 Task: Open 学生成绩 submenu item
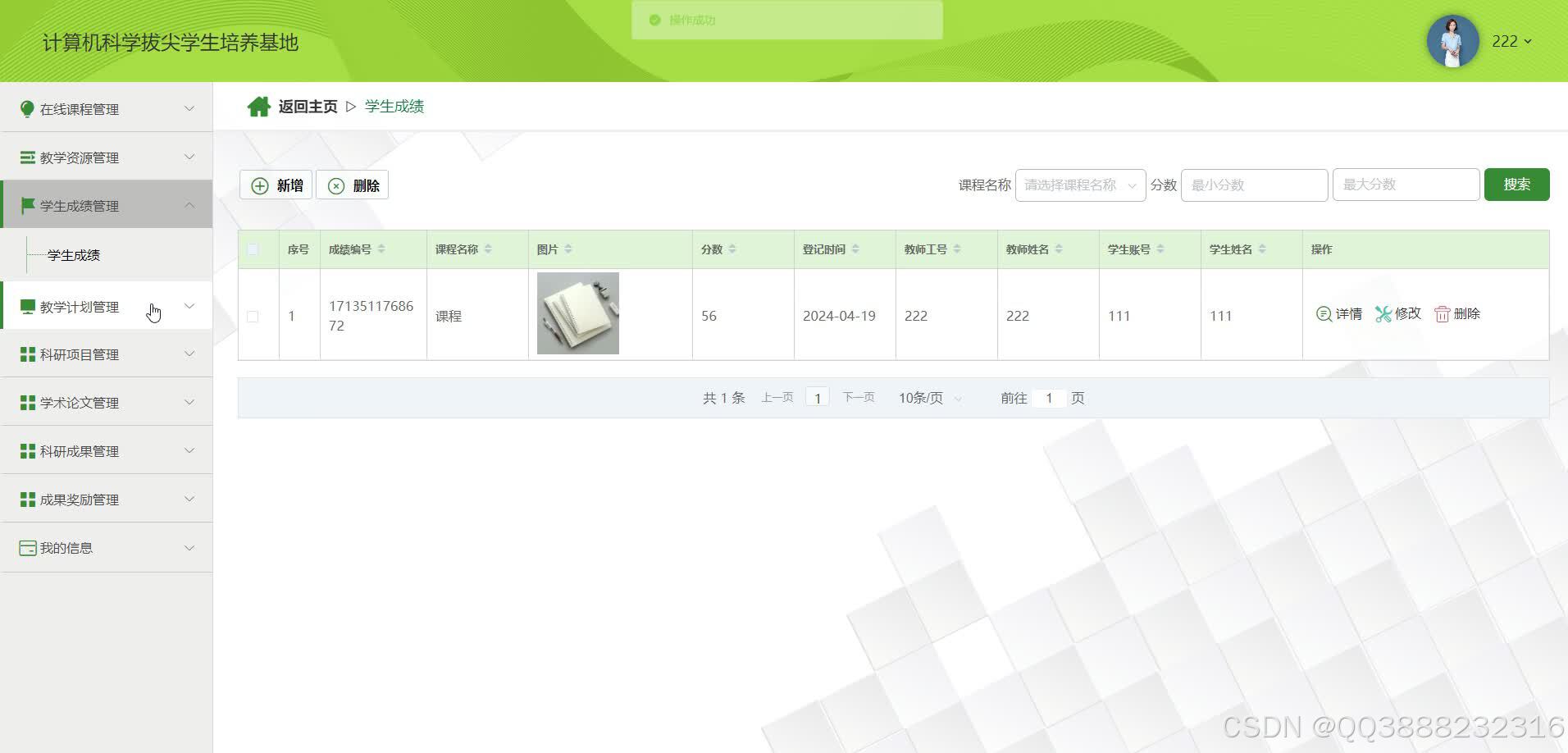[74, 255]
